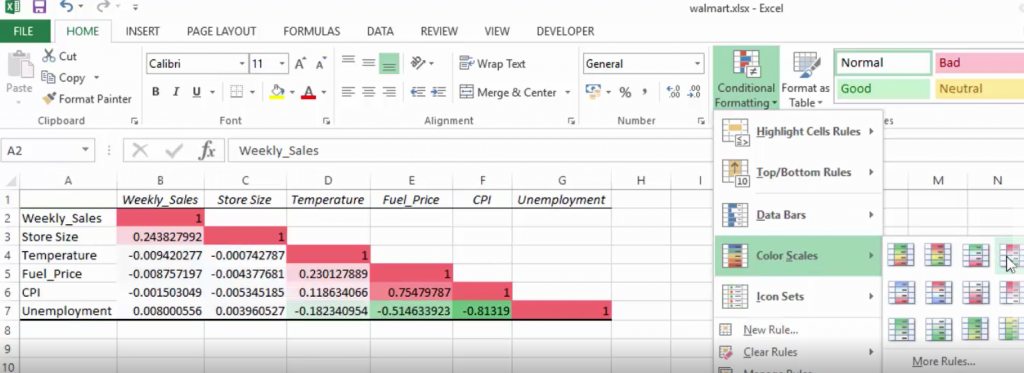Apply Percent Style
This screenshot has height=373, width=1024.
click(x=625, y=93)
